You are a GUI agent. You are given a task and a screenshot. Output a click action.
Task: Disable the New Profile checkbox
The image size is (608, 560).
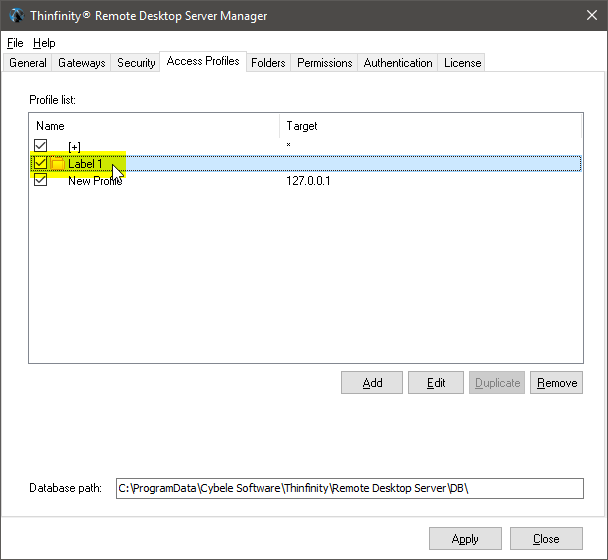coord(40,180)
